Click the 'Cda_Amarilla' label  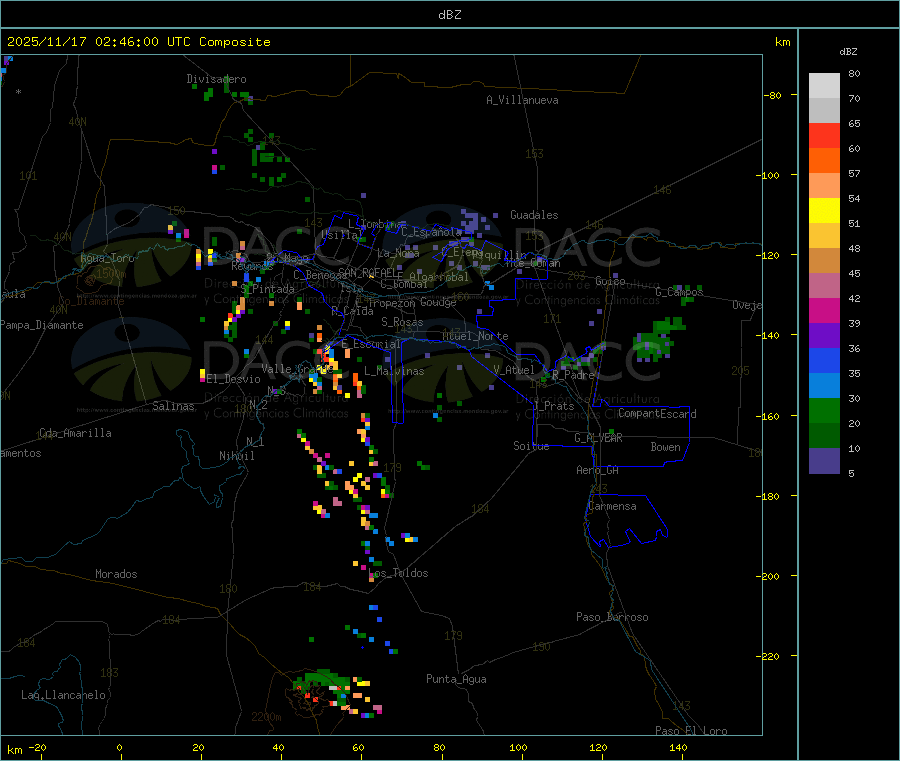point(75,433)
